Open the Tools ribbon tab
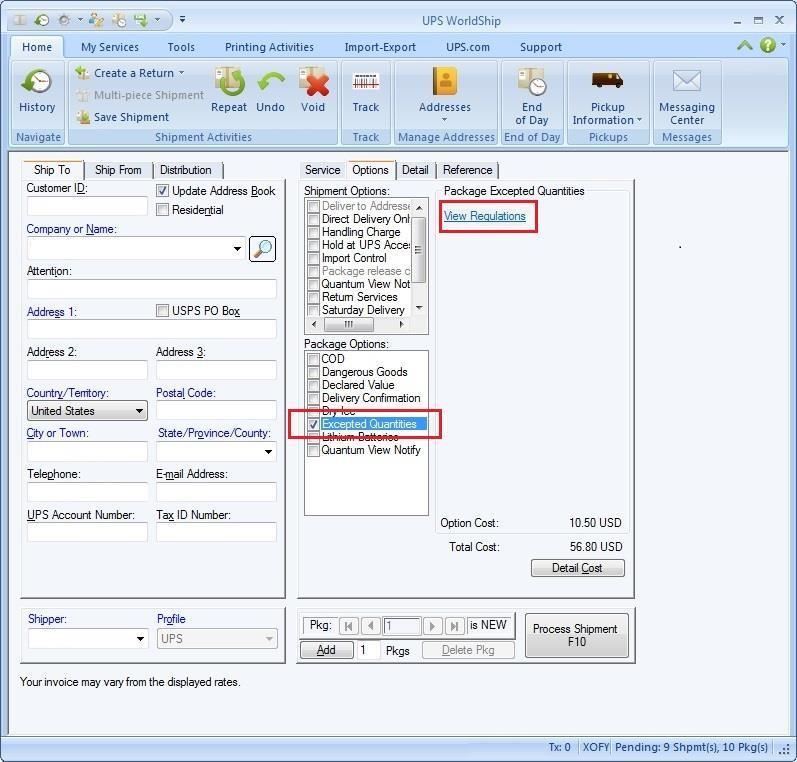The height and width of the screenshot is (762, 797). 181,47
